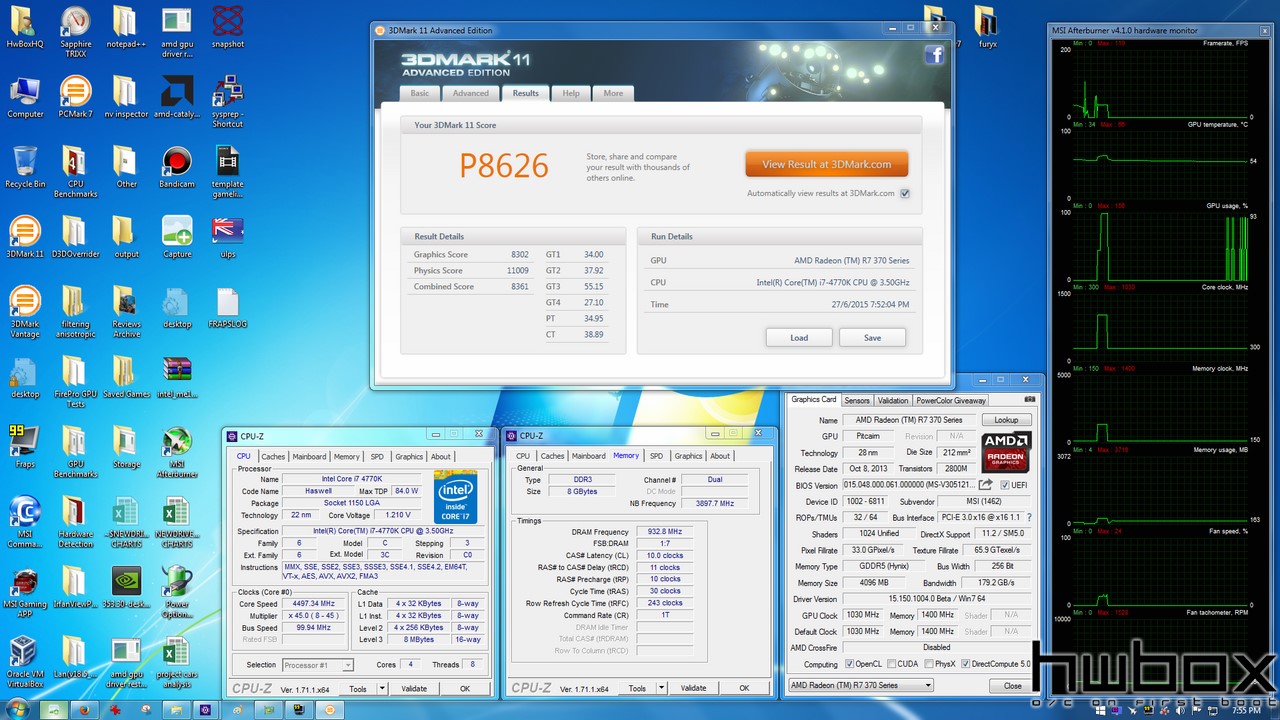
Task: Switch to Sensors tab in GPU-Z
Action: pyautogui.click(x=857, y=400)
